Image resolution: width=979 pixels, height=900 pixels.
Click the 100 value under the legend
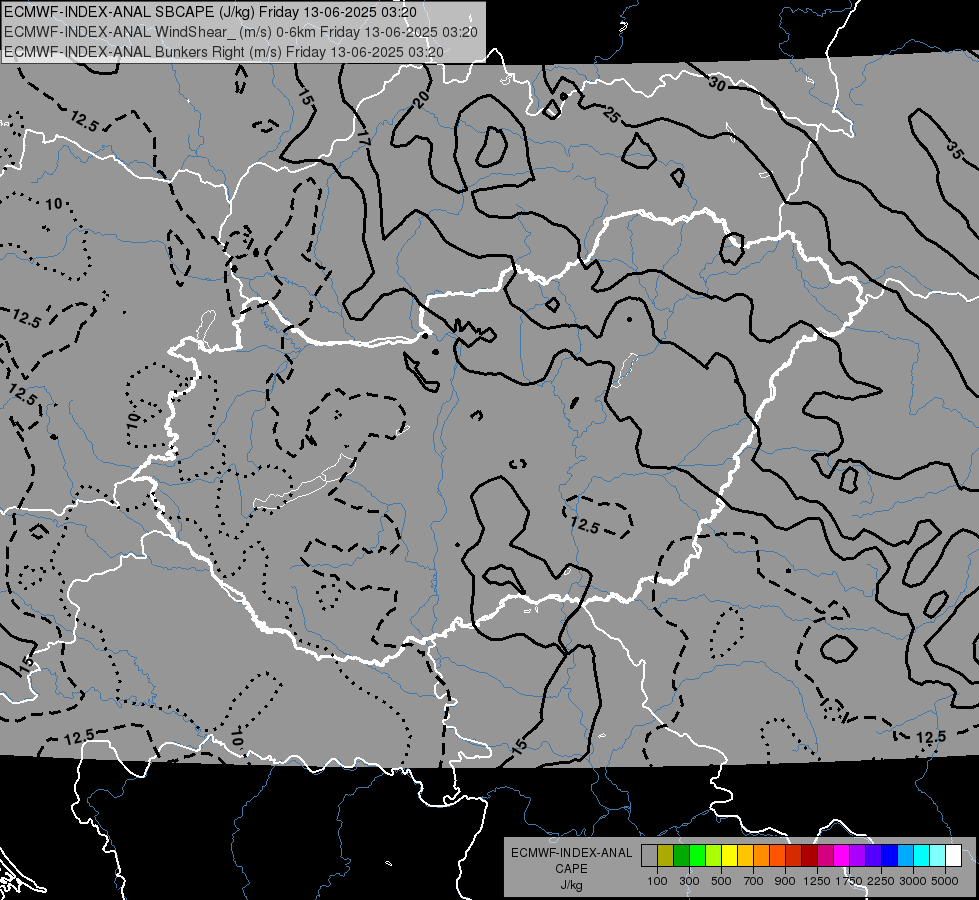(657, 881)
